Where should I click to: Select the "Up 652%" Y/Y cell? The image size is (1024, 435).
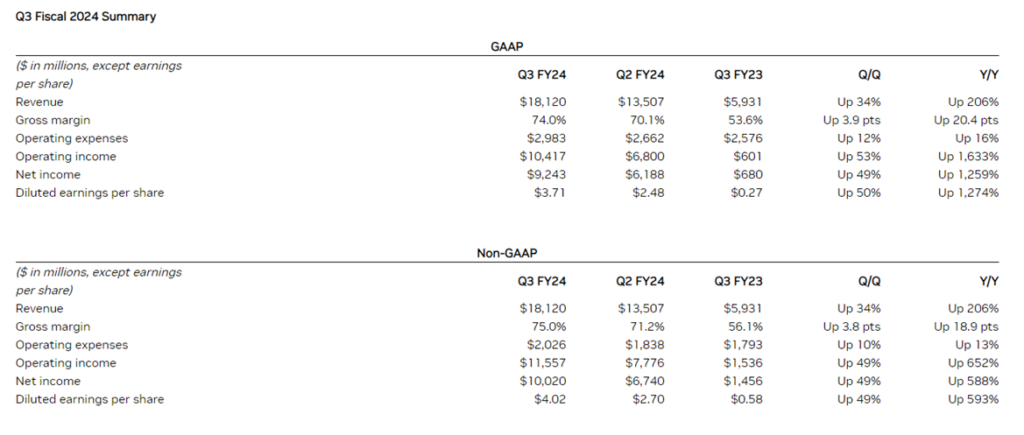click(x=973, y=363)
